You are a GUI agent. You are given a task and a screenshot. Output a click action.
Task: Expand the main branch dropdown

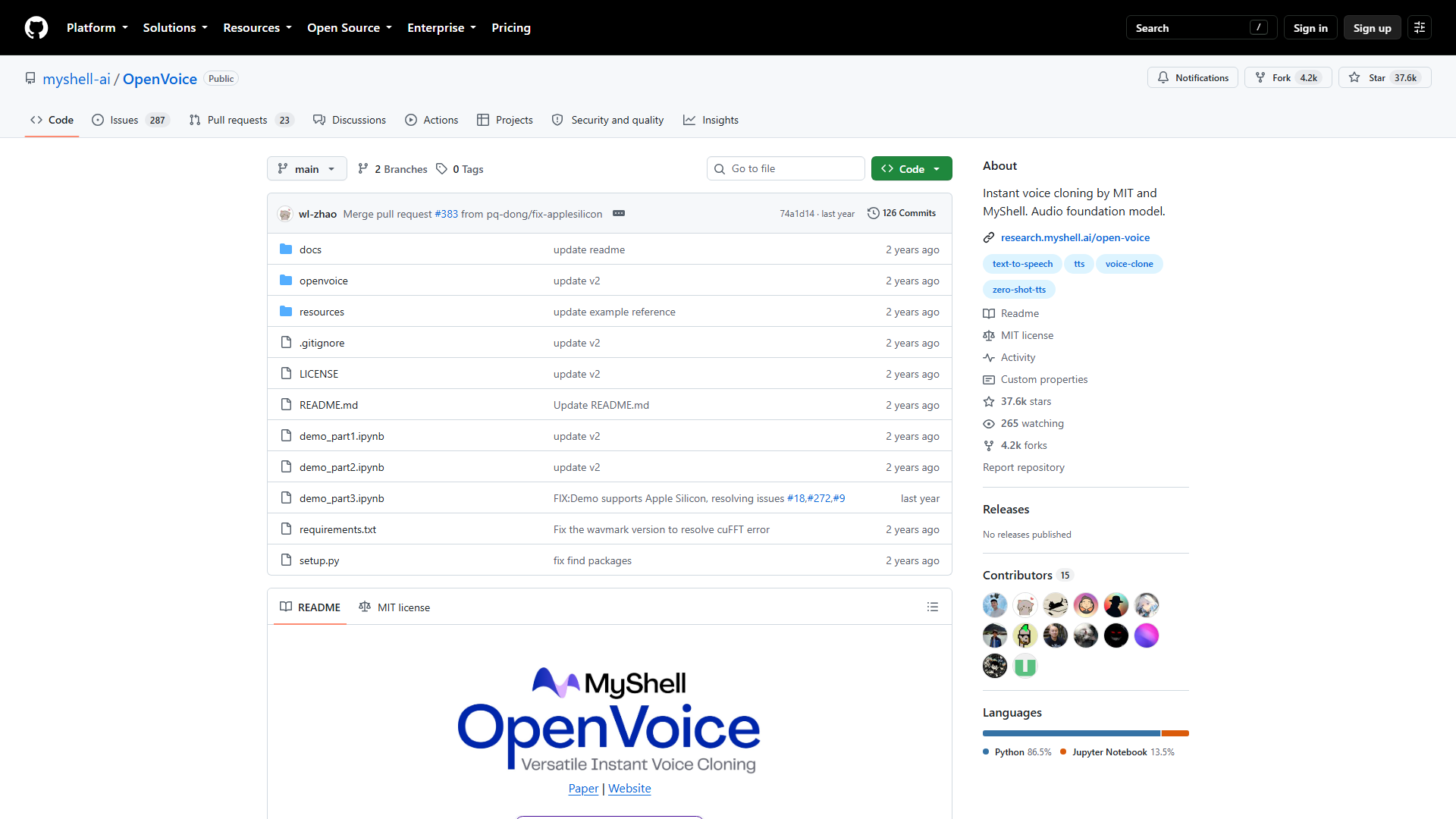[306, 168]
